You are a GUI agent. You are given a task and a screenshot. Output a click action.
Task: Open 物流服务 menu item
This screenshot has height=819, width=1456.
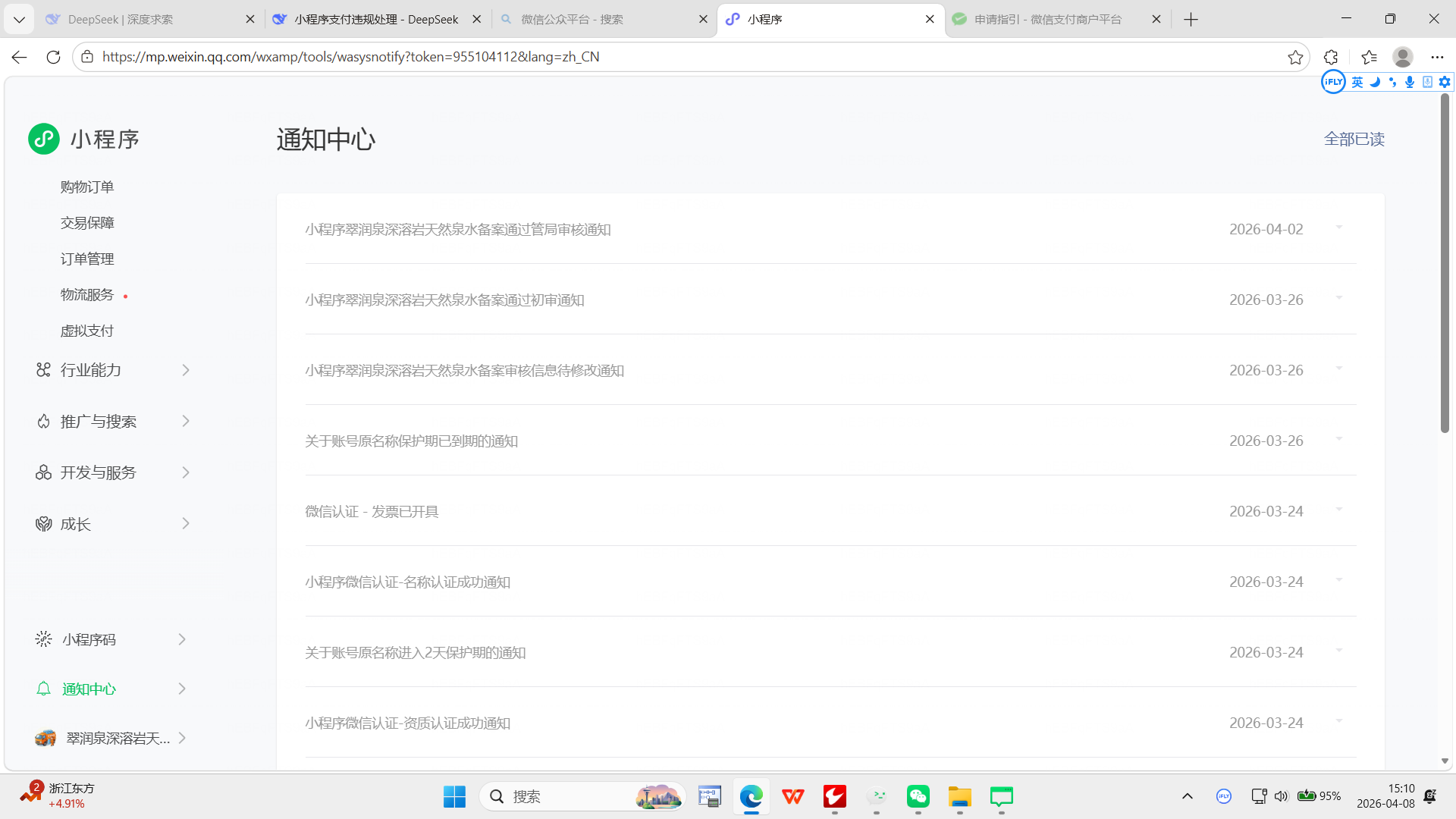tap(87, 294)
